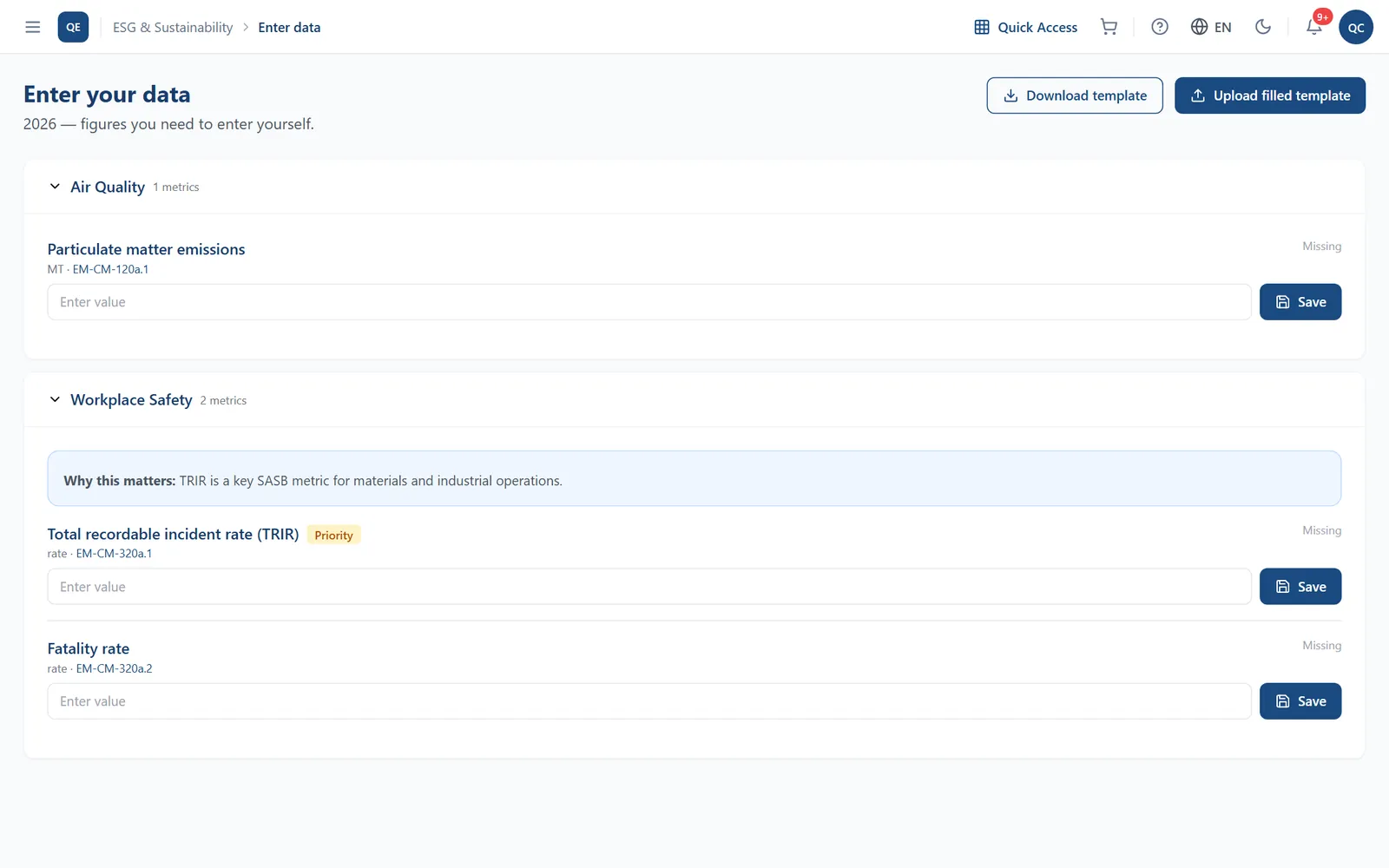The image size is (1389, 868).
Task: Open the notifications bell
Action: coord(1314,27)
